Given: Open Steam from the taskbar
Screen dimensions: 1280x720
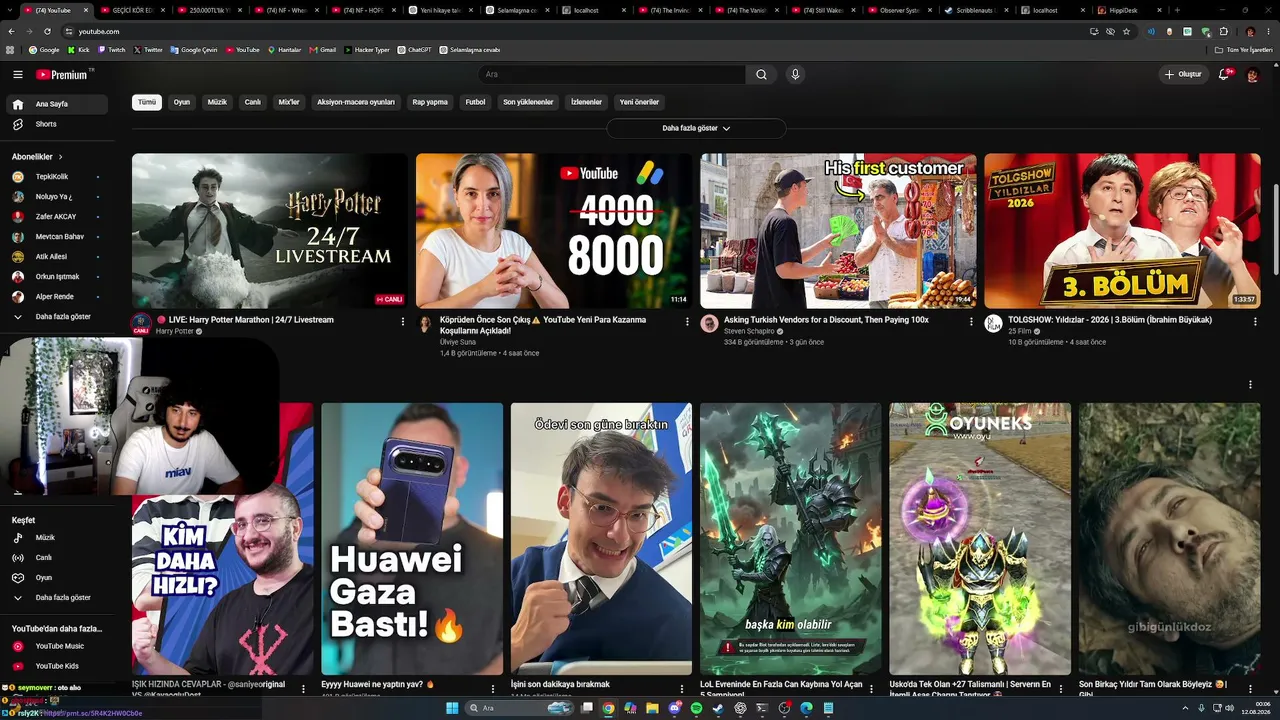Looking at the screenshot, I should [x=718, y=708].
